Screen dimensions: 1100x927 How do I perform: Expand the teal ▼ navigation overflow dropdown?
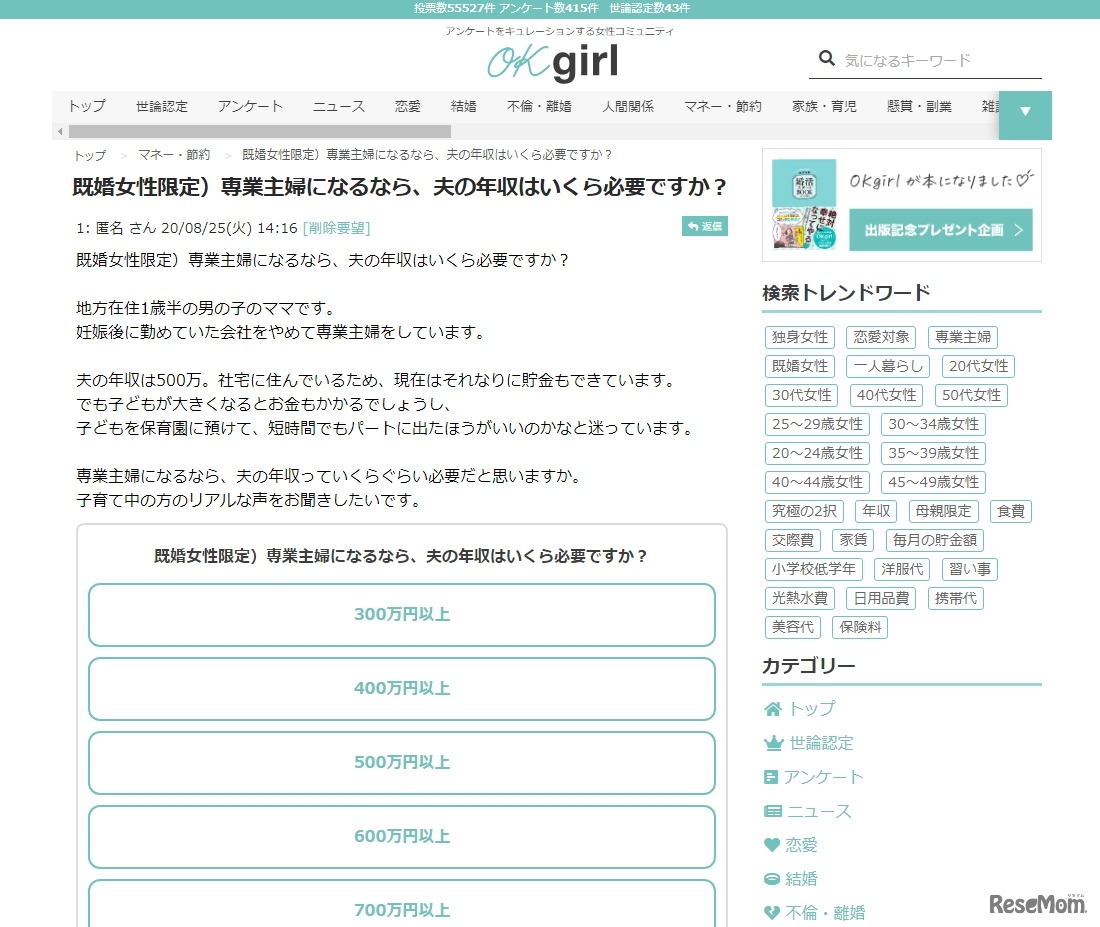coord(1024,115)
